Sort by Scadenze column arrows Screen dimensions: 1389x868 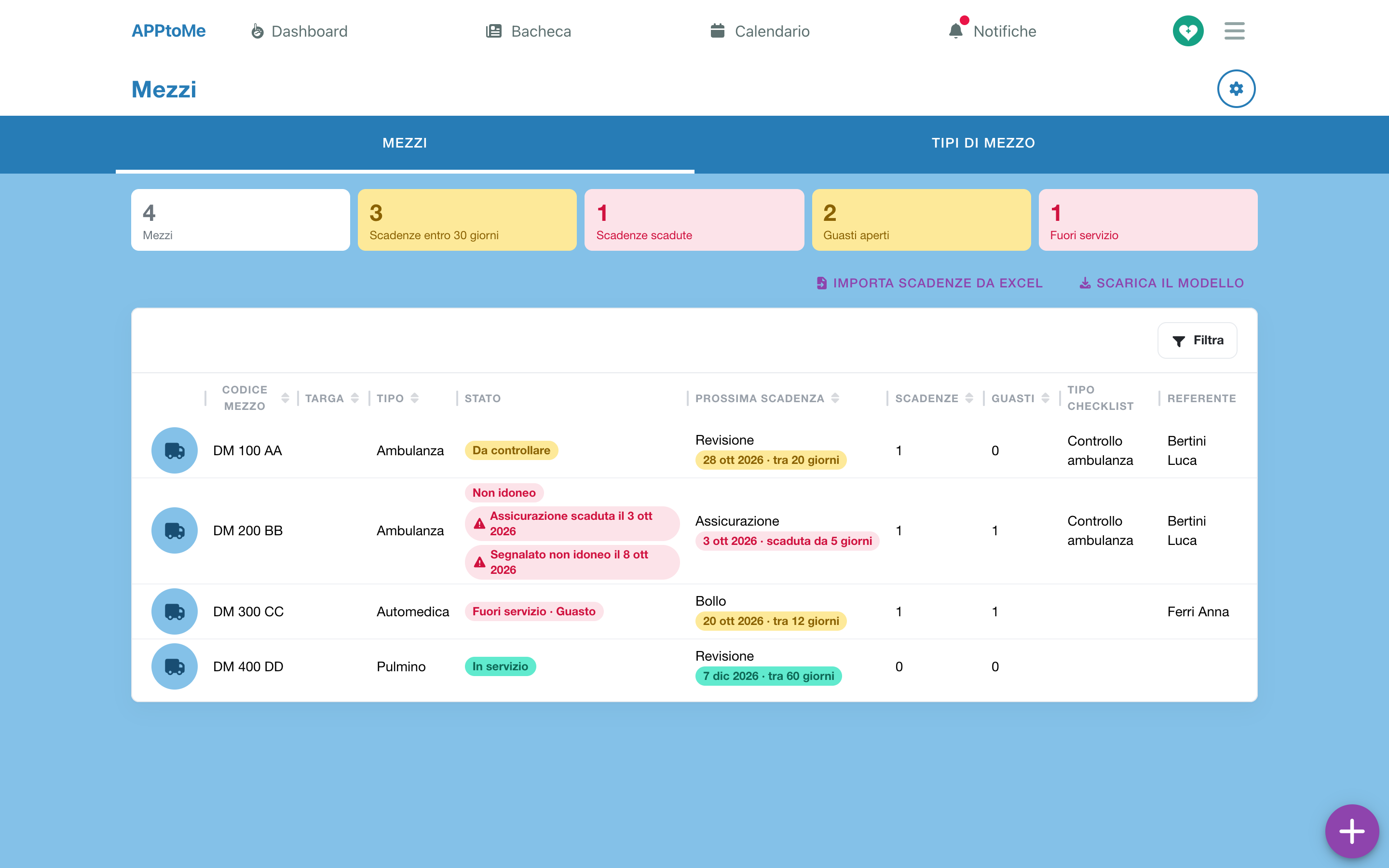click(969, 398)
